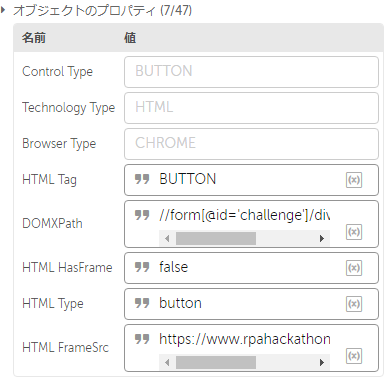Click right scroll arrow in HTML FrameSrc field
The width and height of the screenshot is (389, 382).
pos(322,362)
